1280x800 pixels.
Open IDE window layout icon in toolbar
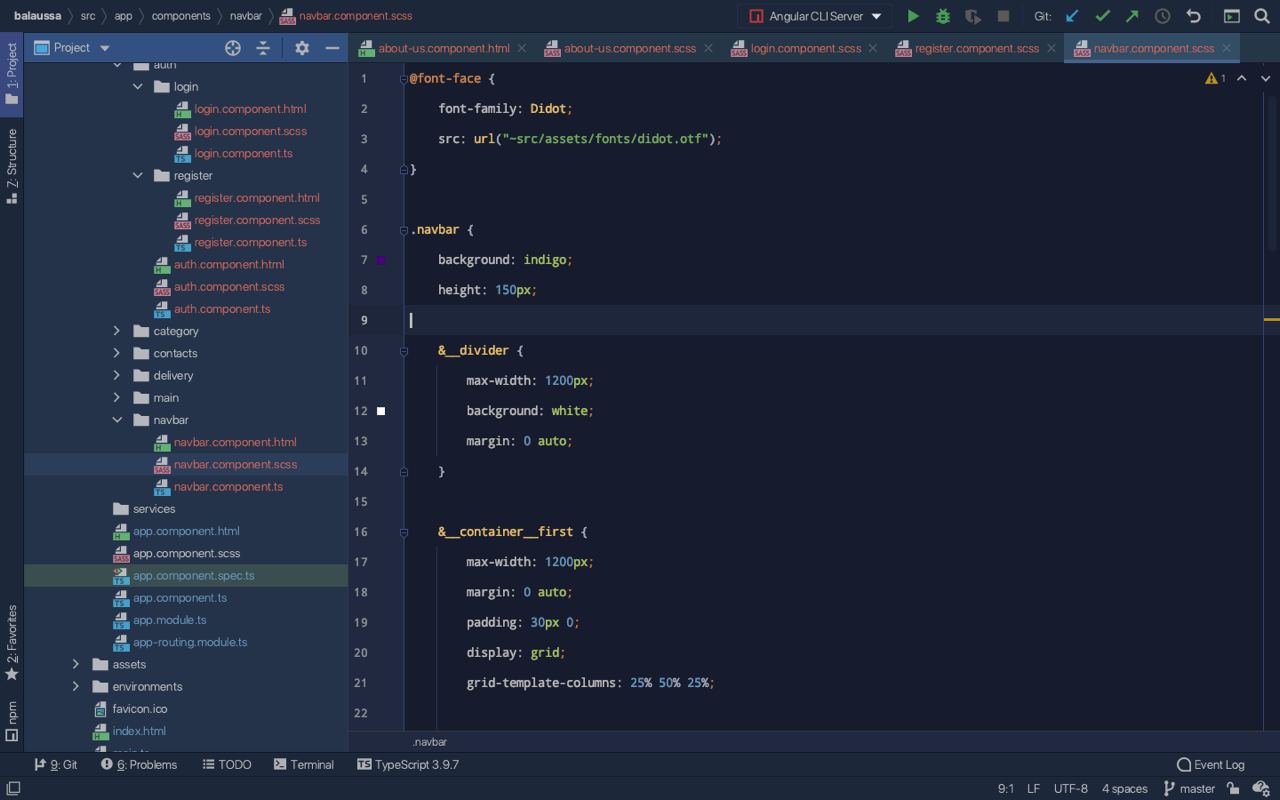[x=1232, y=16]
